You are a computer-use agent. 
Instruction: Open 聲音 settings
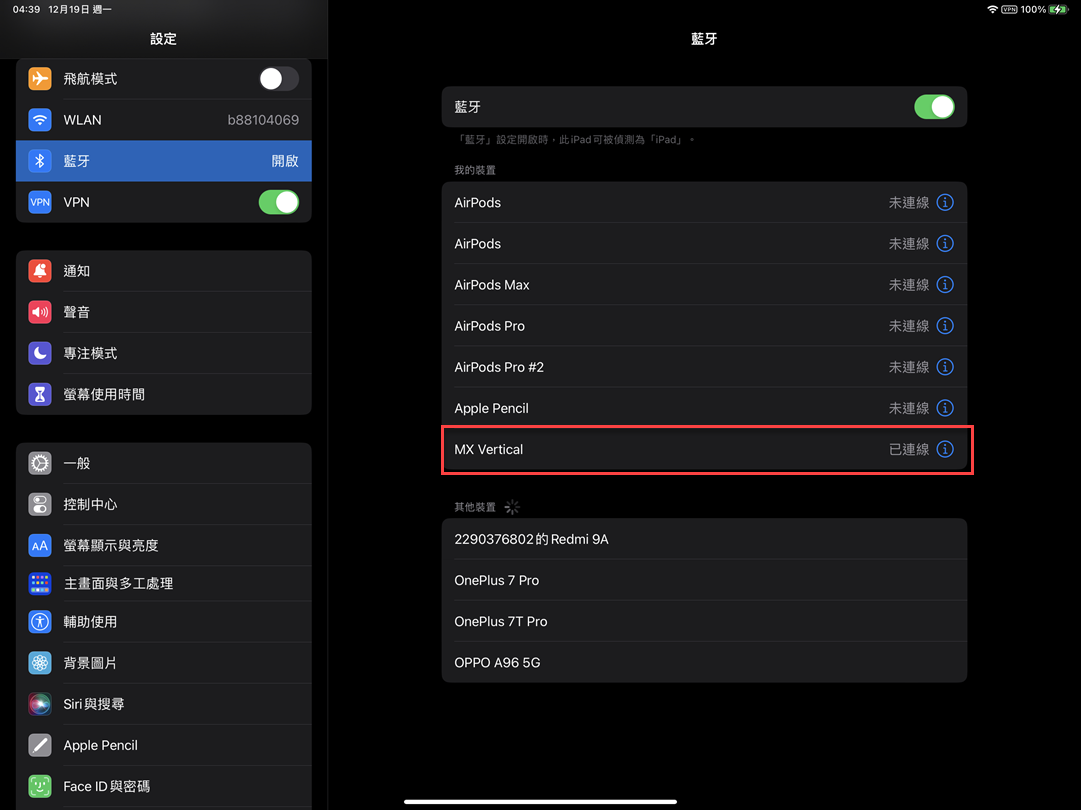click(163, 312)
